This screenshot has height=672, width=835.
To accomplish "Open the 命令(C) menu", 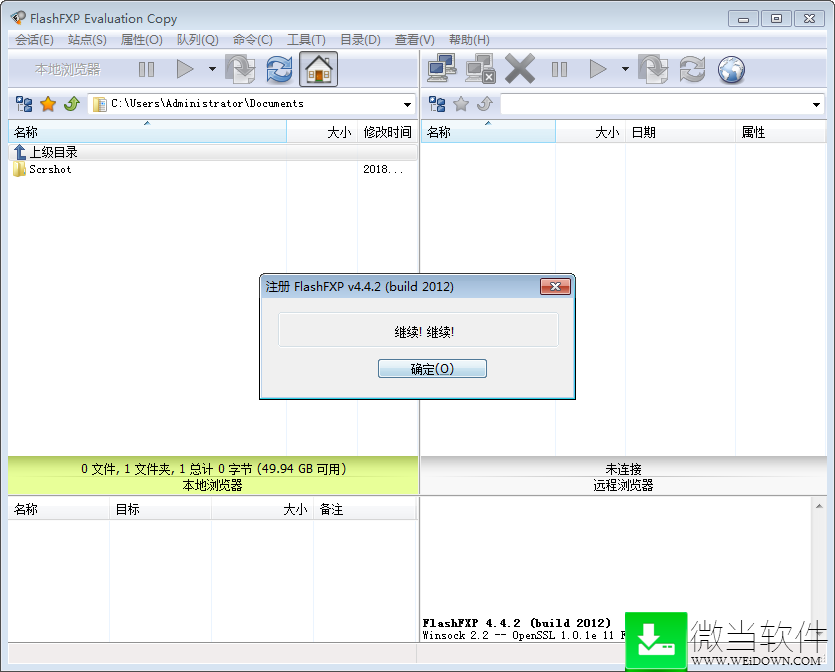I will click(x=252, y=40).
